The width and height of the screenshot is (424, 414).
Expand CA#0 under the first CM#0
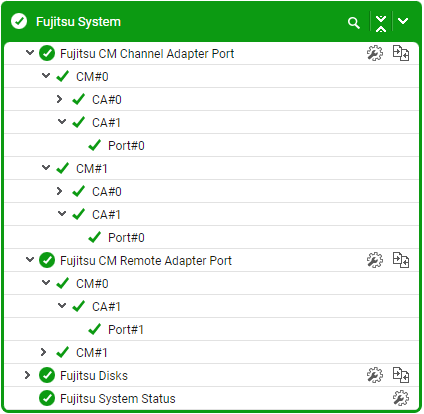click(59, 99)
